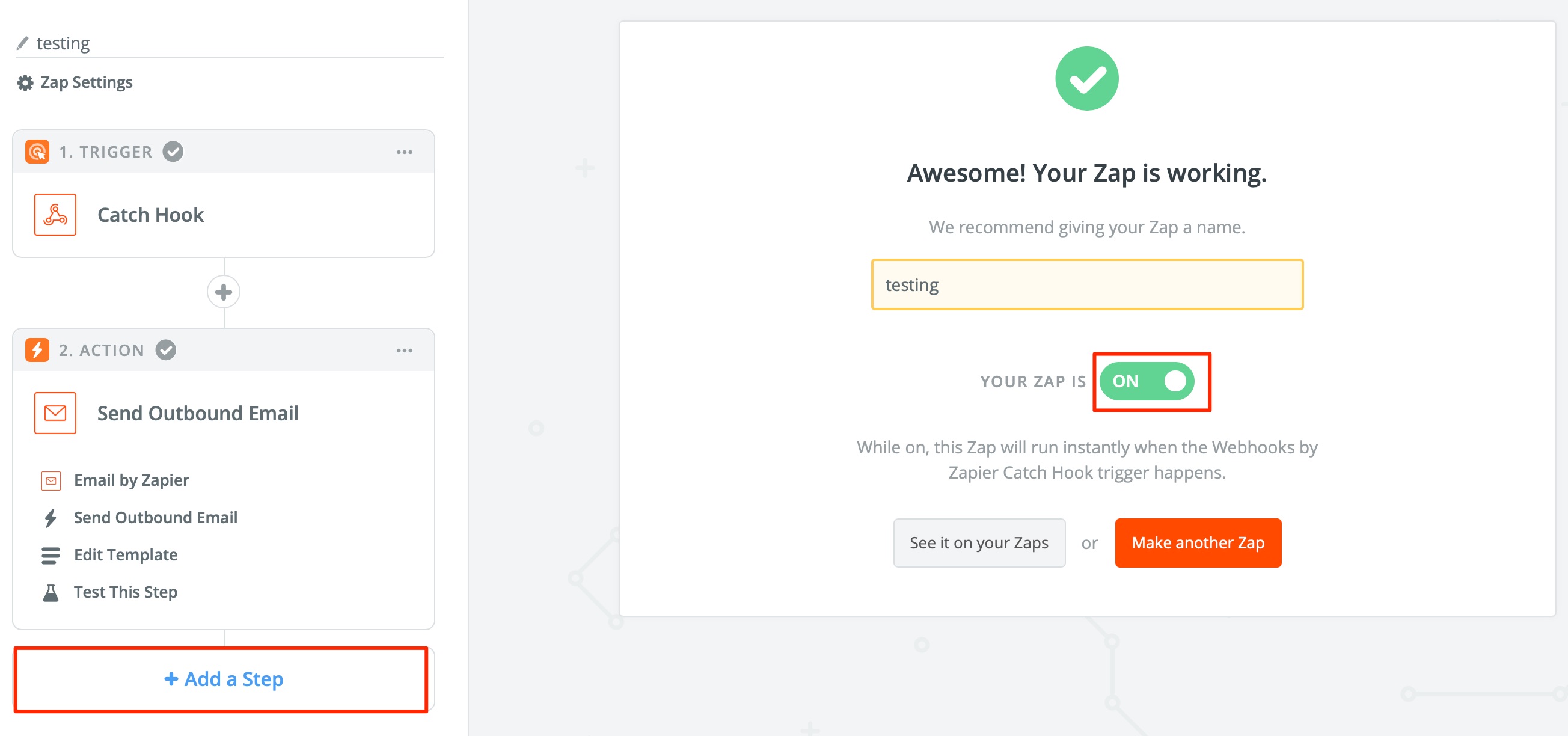This screenshot has height=736, width=1568.
Task: Click Add a Step link
Action: pos(224,679)
